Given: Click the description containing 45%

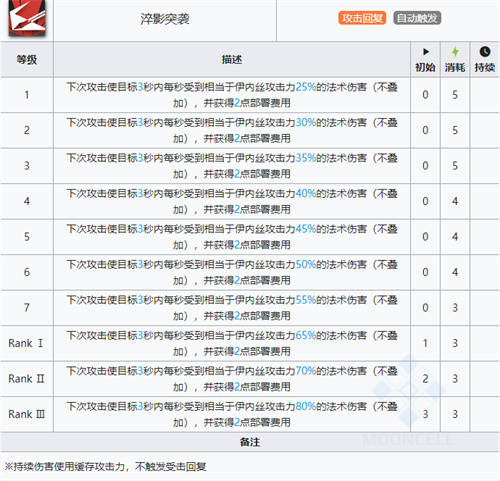Looking at the screenshot, I should [232, 237].
